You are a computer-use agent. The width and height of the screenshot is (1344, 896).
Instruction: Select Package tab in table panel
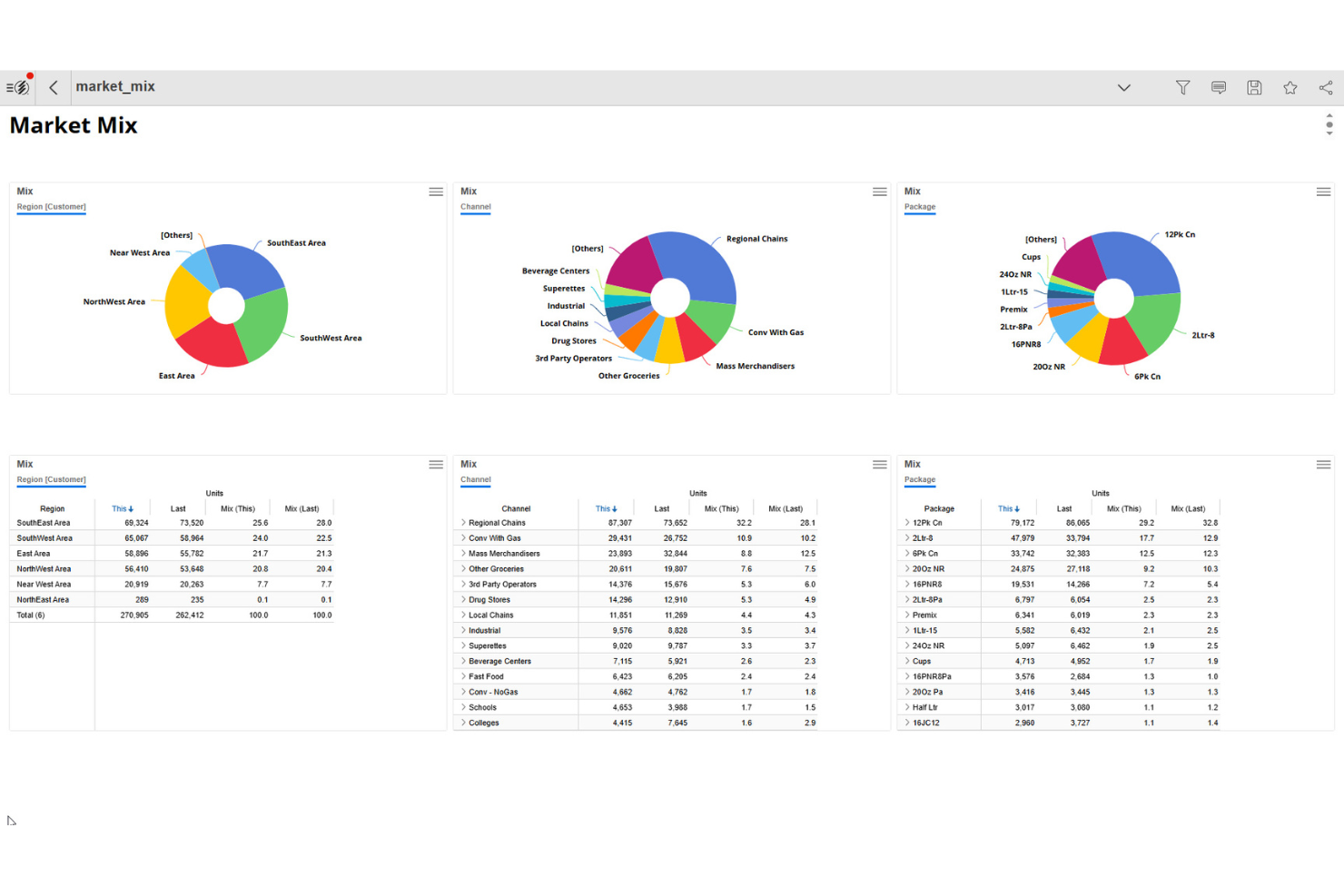(920, 479)
